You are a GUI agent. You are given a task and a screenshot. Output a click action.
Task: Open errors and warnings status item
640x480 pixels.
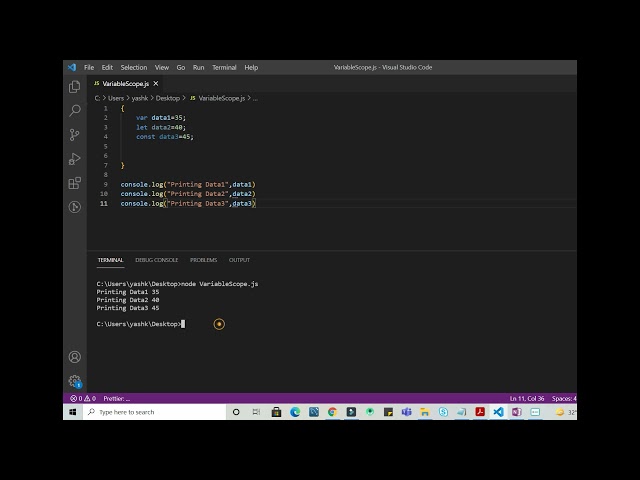(x=83, y=398)
